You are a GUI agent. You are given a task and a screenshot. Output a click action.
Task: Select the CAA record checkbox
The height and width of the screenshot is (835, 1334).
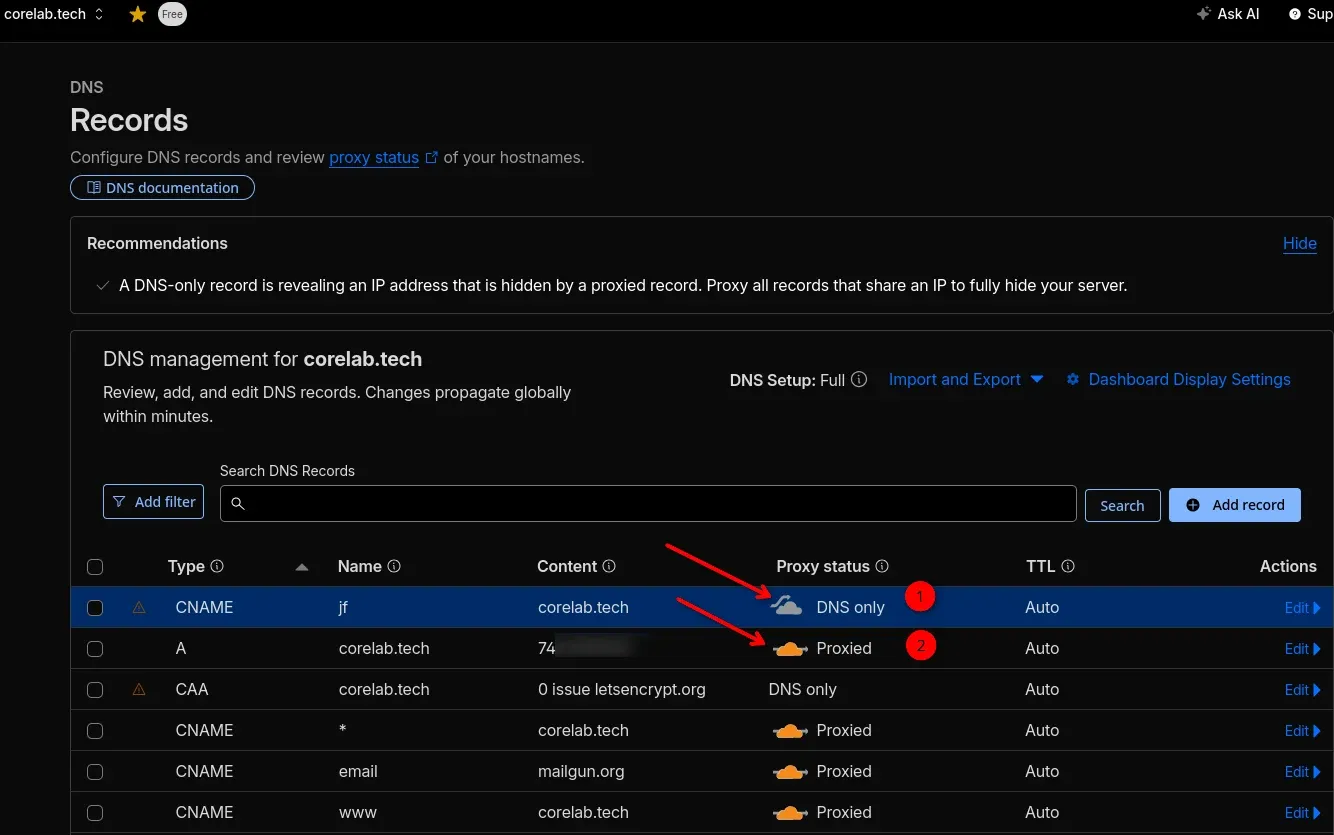point(95,690)
